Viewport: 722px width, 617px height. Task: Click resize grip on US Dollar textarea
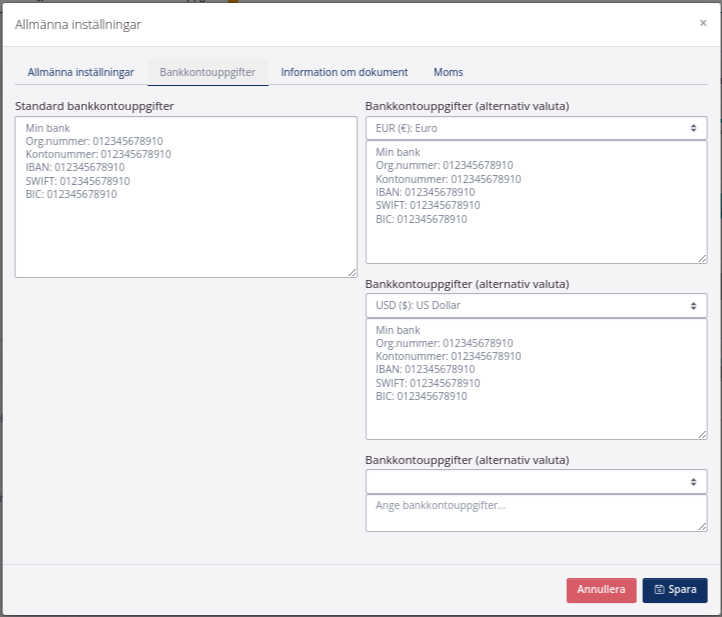(x=702, y=434)
